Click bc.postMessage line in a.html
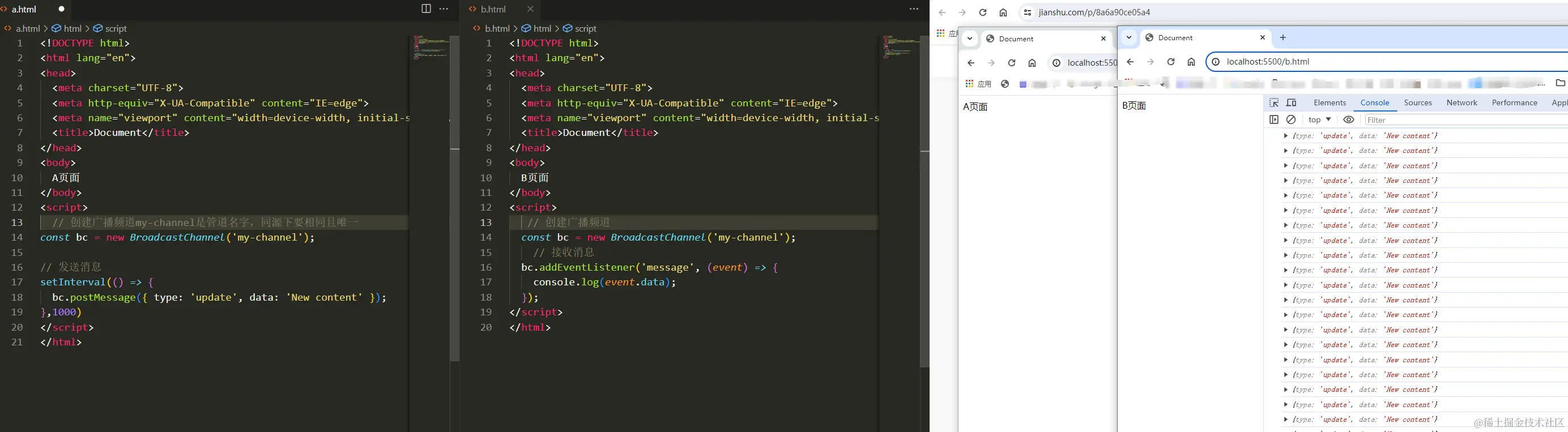The height and width of the screenshot is (432, 1568). [219, 298]
